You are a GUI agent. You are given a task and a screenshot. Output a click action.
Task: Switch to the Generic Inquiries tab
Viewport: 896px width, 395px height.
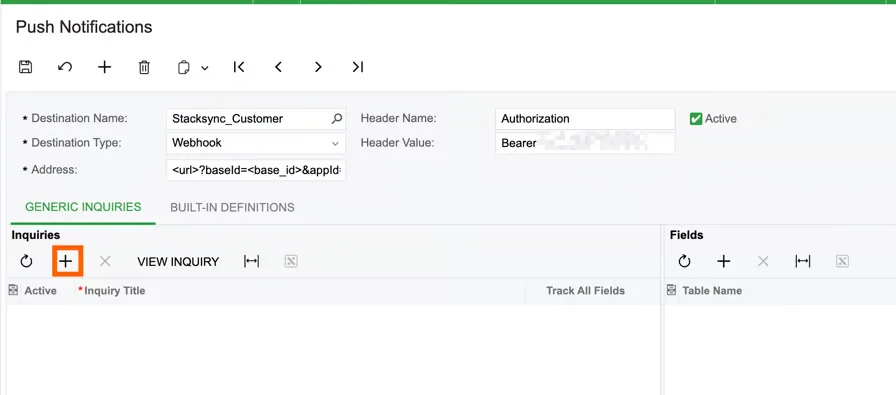coord(83,207)
